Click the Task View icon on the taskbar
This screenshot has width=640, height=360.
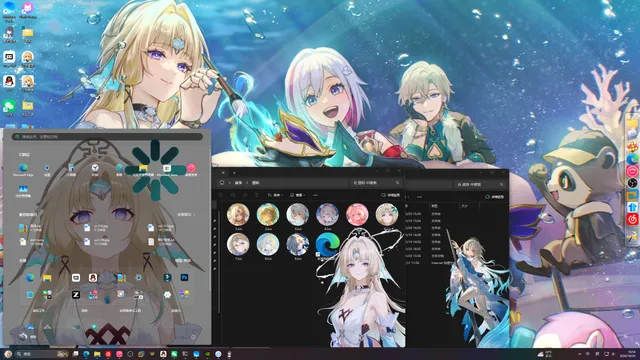(76, 353)
